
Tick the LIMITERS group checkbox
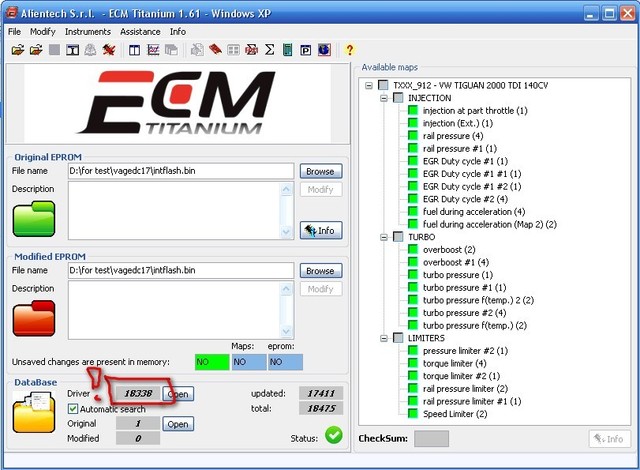pos(398,338)
